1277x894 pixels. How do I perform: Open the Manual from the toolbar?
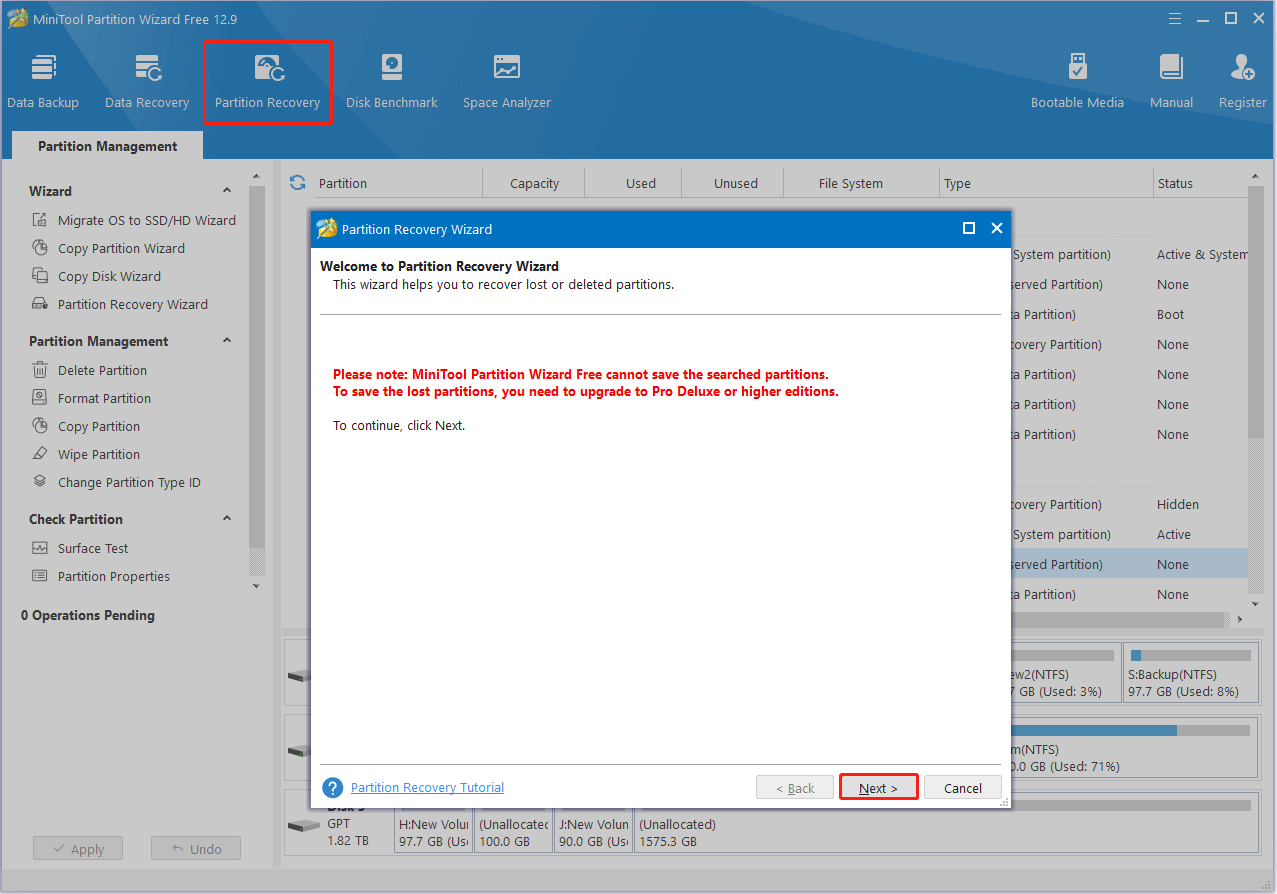(1170, 78)
